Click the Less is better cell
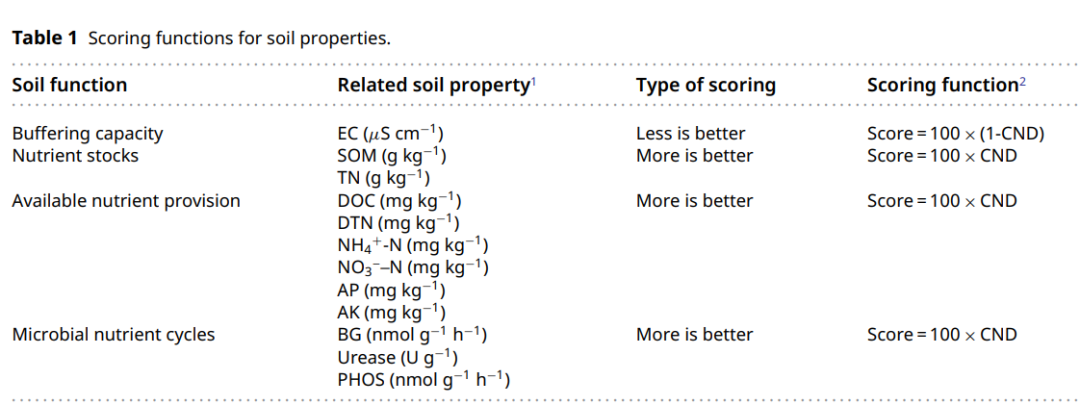The image size is (1080, 405). pyautogui.click(x=691, y=134)
